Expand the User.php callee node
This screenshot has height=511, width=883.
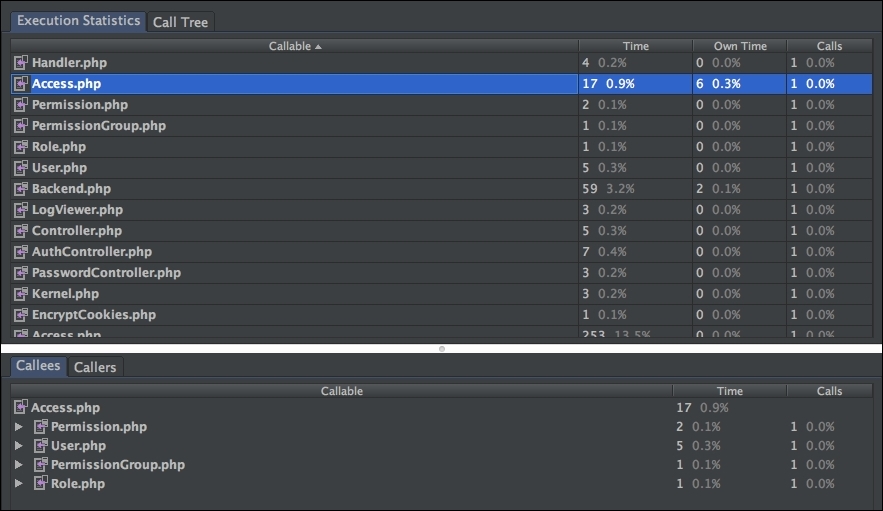tap(19, 446)
